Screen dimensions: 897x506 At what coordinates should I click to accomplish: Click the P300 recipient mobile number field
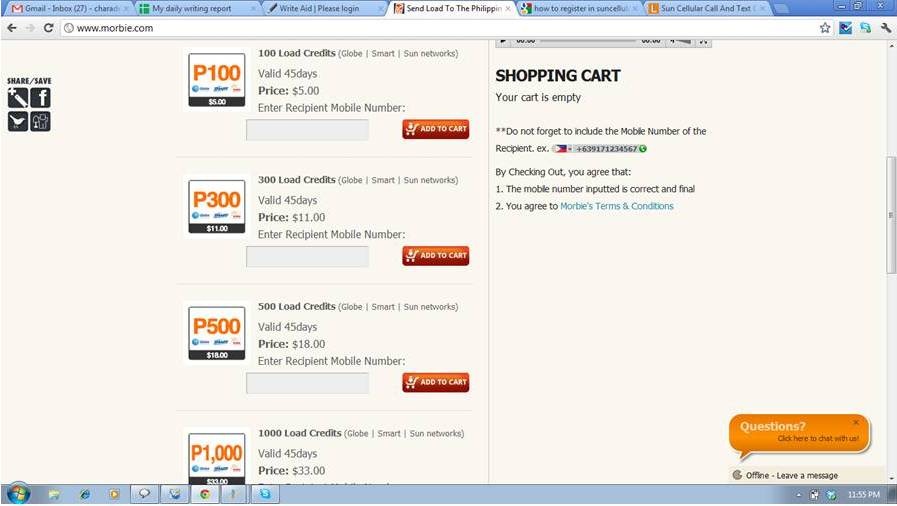coord(307,257)
